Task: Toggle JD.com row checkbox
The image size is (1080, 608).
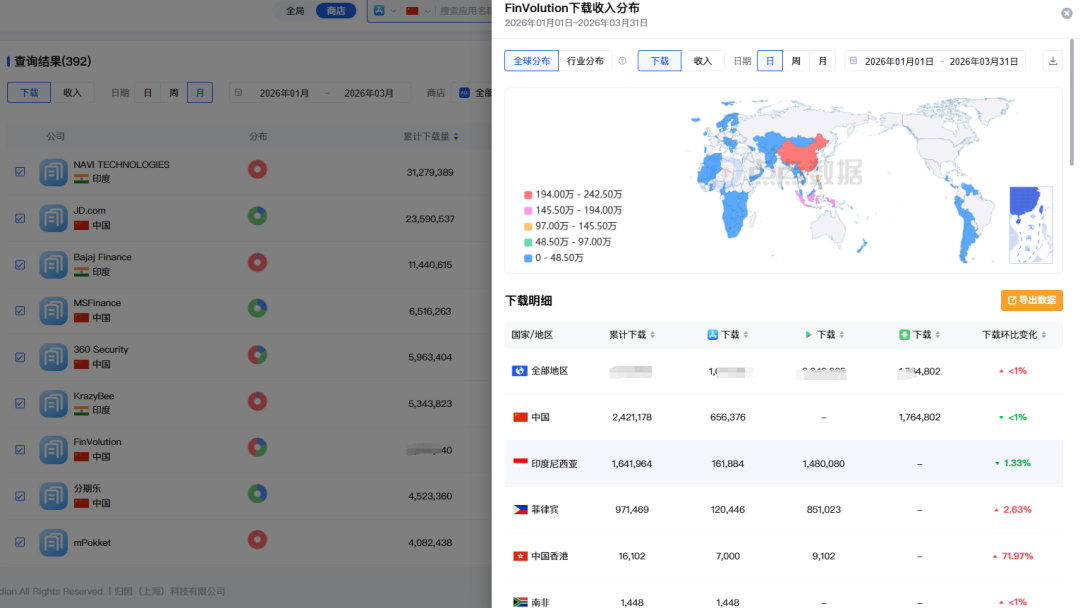Action: [20, 218]
